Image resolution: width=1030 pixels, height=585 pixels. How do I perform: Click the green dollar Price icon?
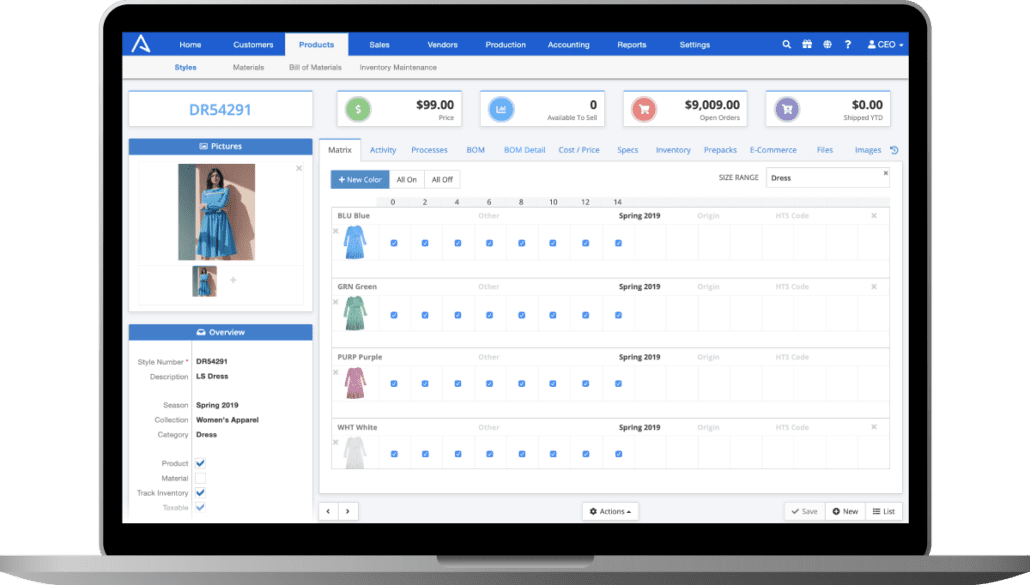click(x=355, y=108)
